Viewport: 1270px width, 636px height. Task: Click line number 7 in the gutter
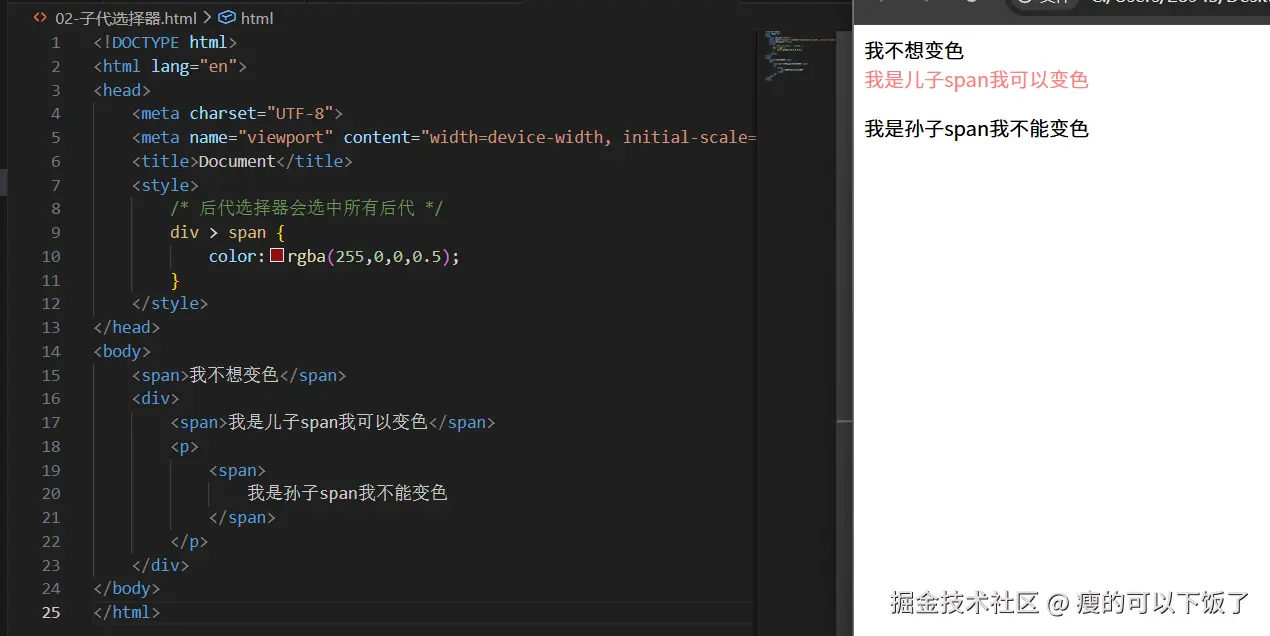[x=55, y=185]
